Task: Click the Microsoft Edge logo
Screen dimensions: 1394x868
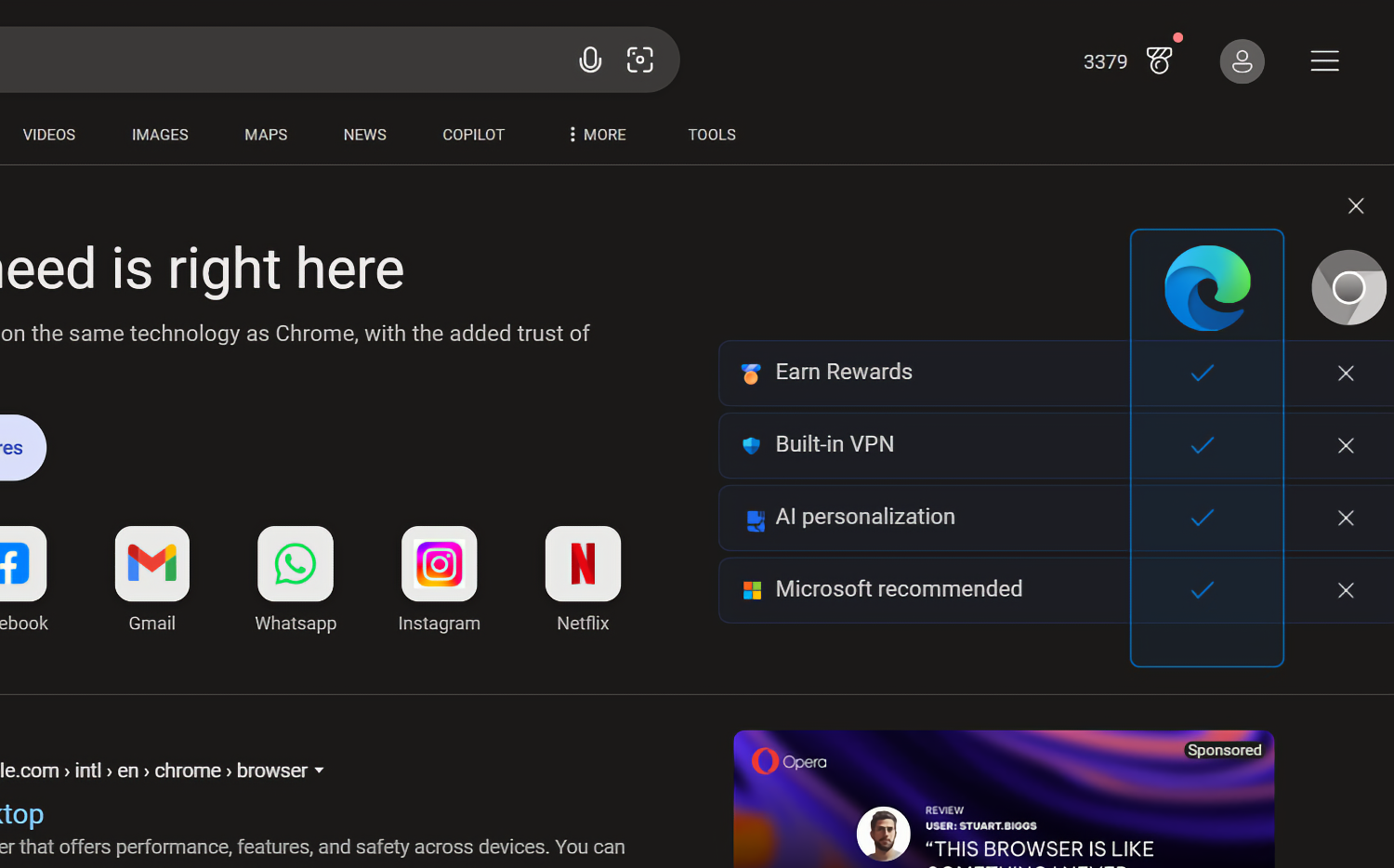Action: [1206, 288]
